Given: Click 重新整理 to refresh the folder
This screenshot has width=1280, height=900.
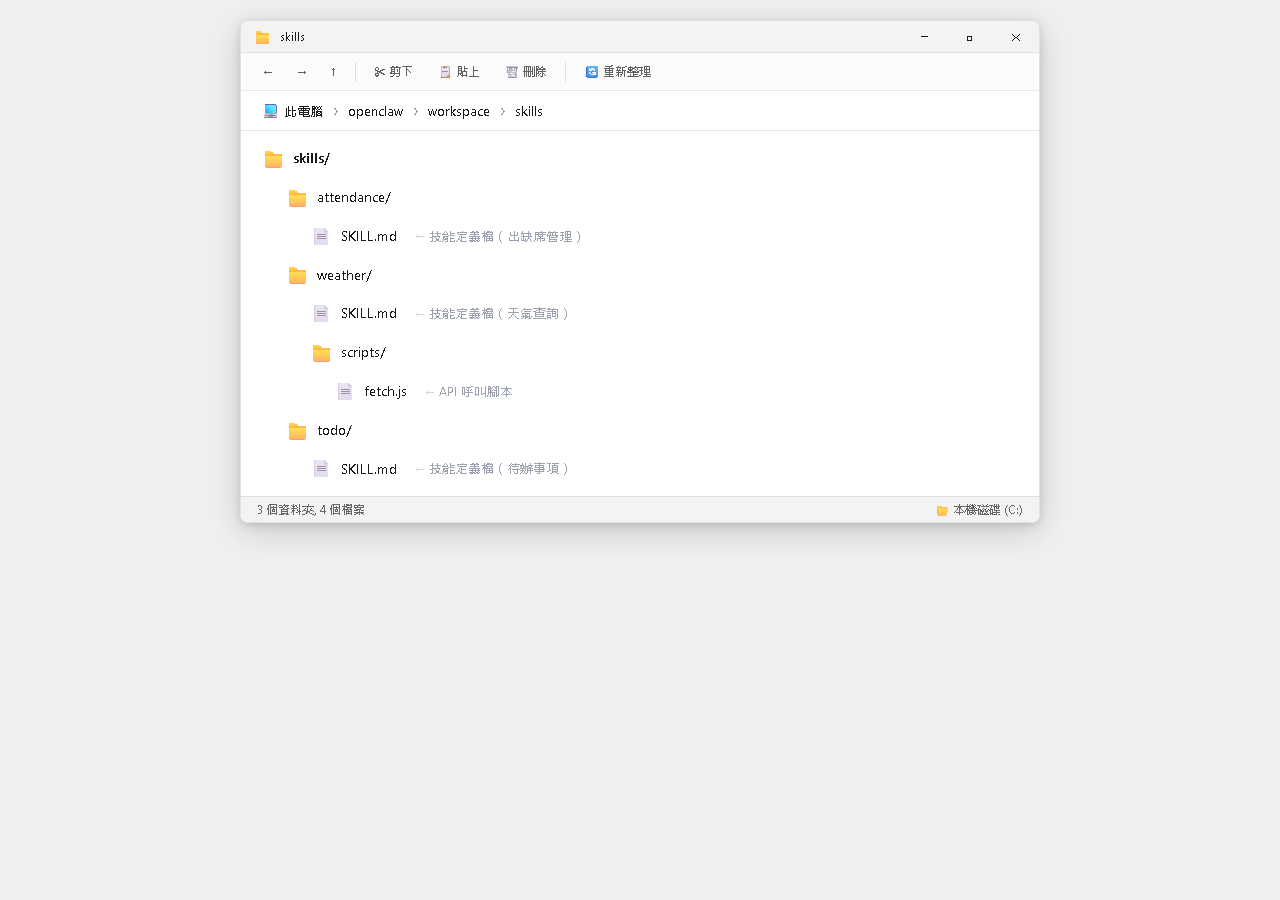Looking at the screenshot, I should (x=618, y=72).
